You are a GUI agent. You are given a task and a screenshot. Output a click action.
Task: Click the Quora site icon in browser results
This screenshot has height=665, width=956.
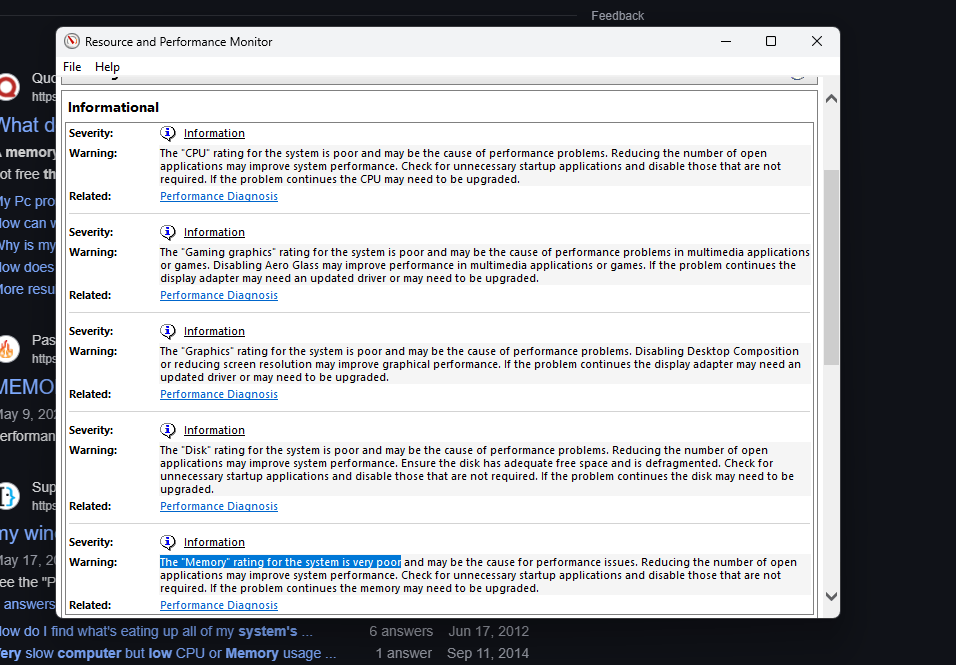(x=9, y=87)
